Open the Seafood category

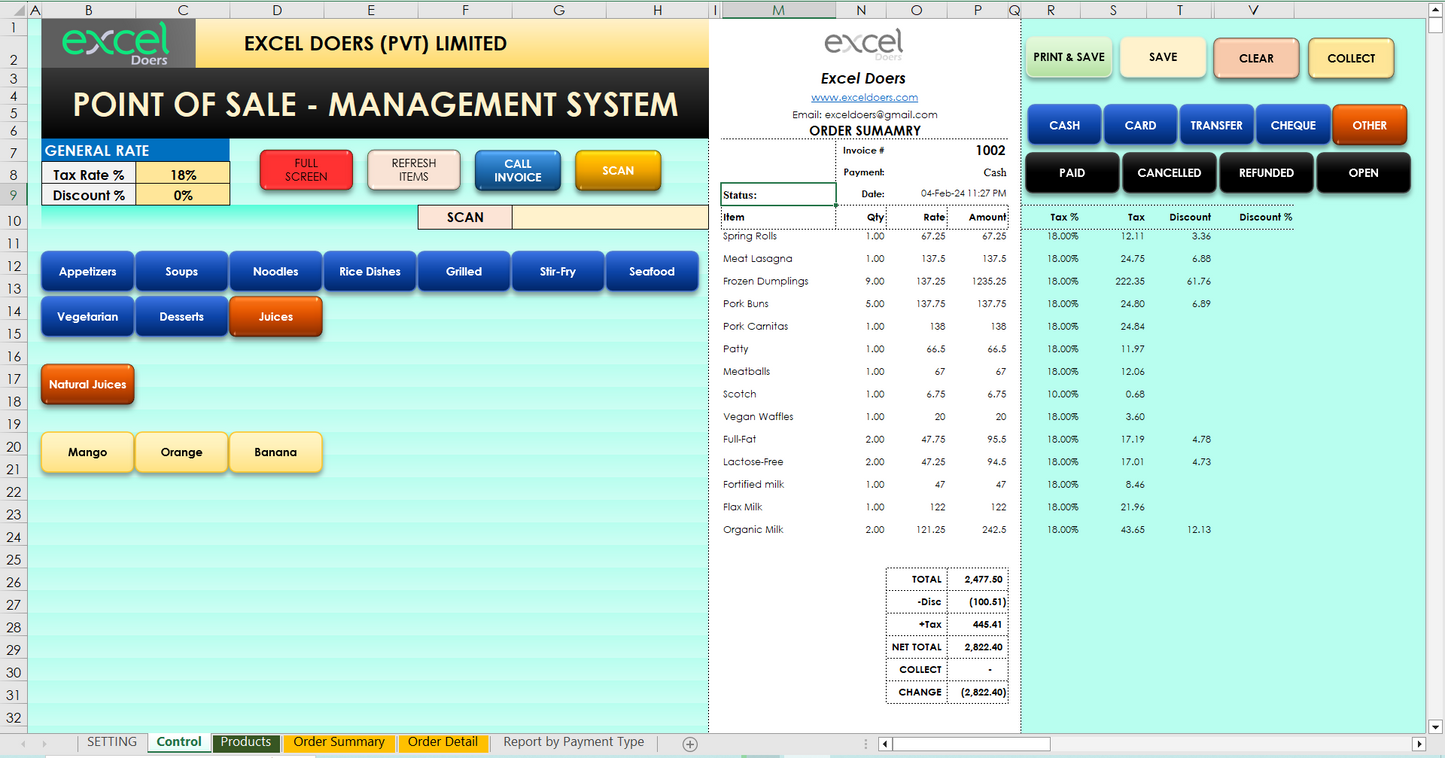[652, 272]
